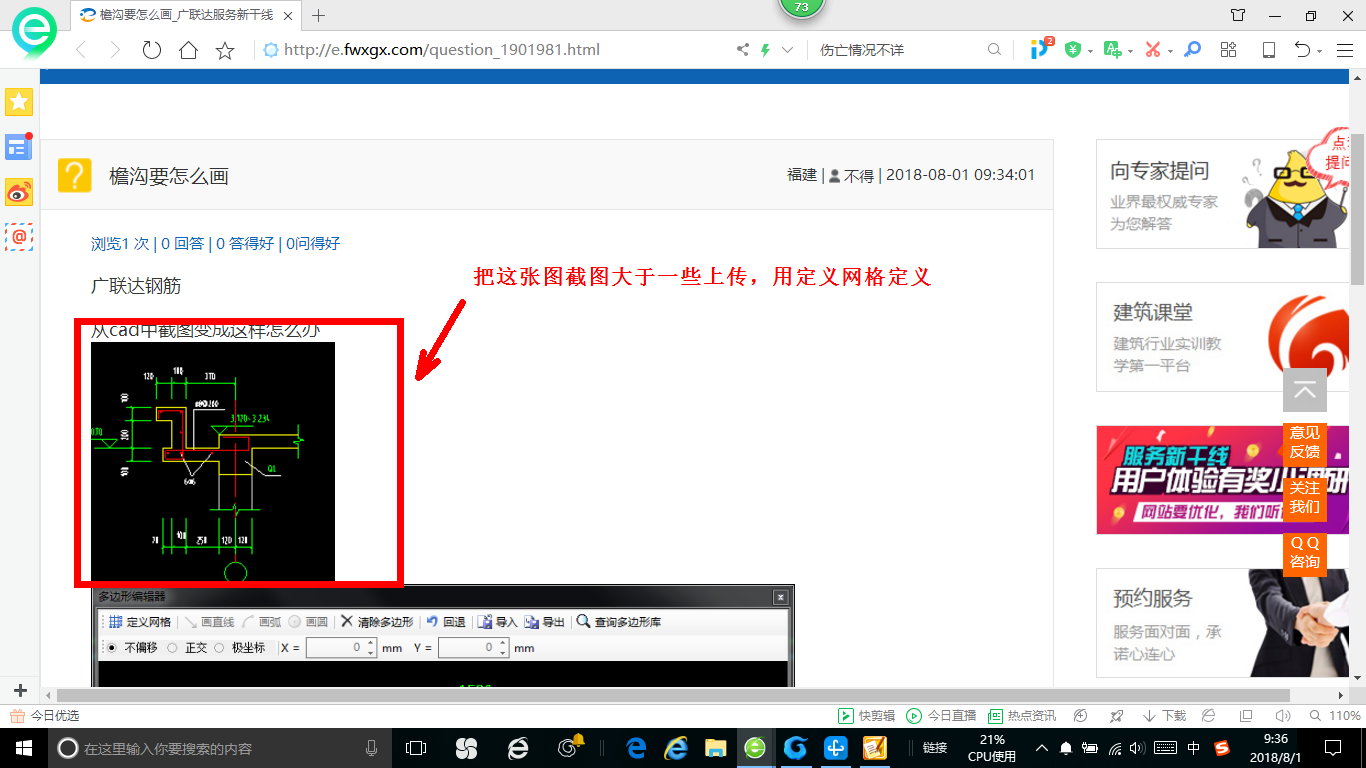
Task: Click the blue key password manager icon
Action: click(x=1192, y=49)
